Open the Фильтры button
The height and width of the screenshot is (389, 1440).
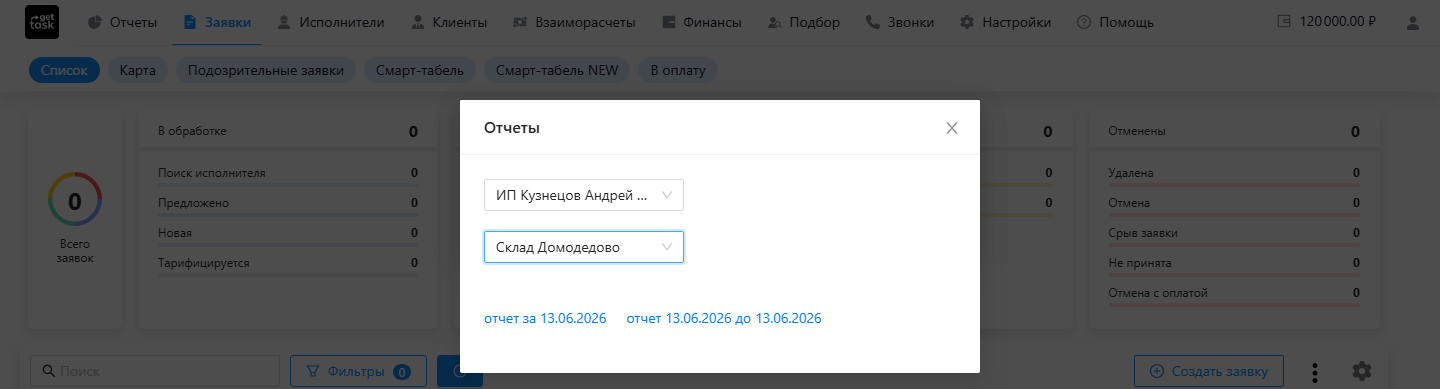(x=358, y=371)
